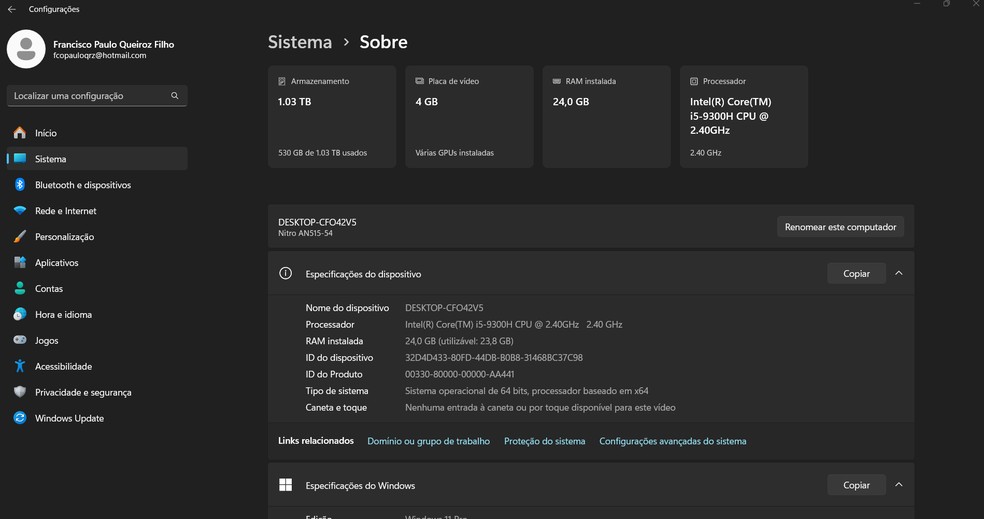This screenshot has width=984, height=519.
Task: Open the Armazenamento summary card
Action: (x=332, y=117)
